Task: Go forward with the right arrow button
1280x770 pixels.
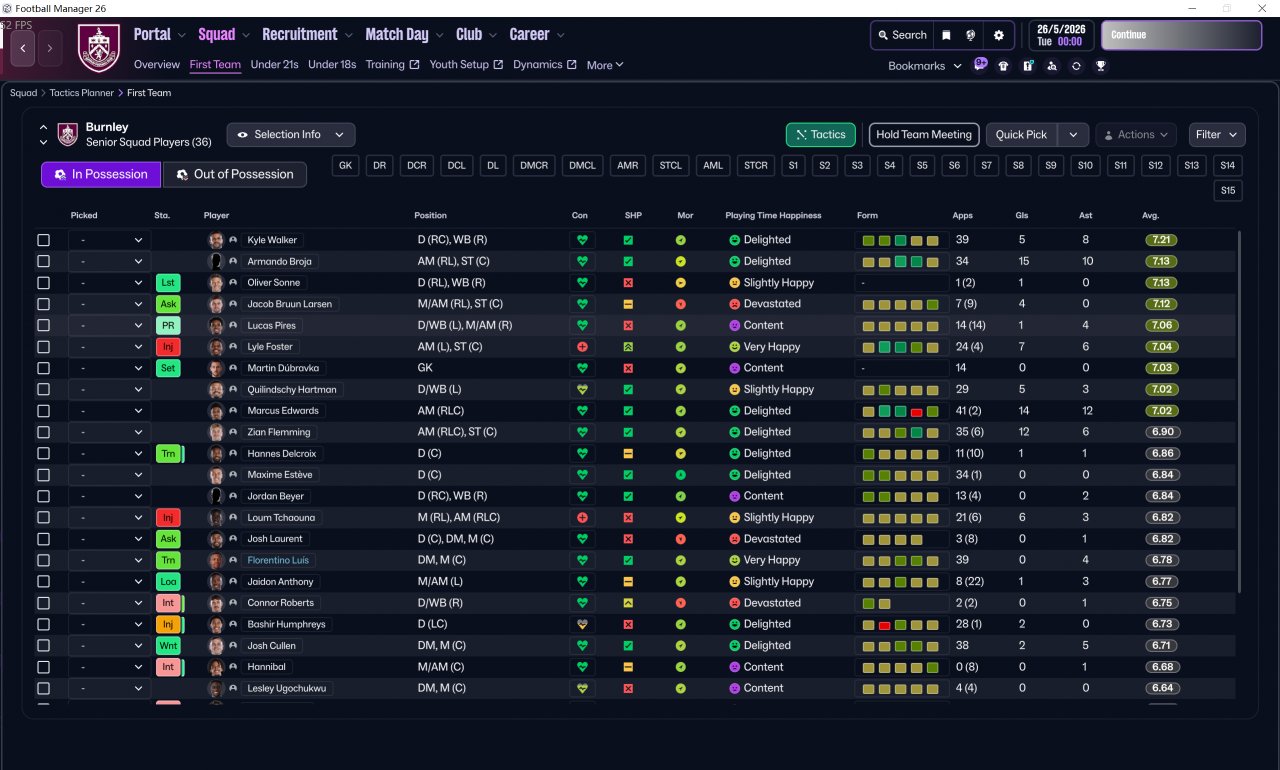Action: click(50, 47)
